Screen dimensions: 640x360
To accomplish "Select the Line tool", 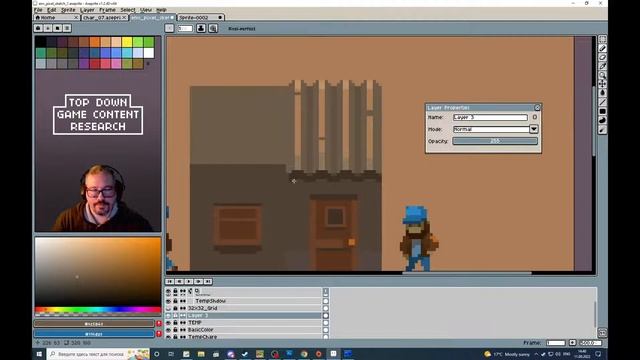I will click(602, 102).
